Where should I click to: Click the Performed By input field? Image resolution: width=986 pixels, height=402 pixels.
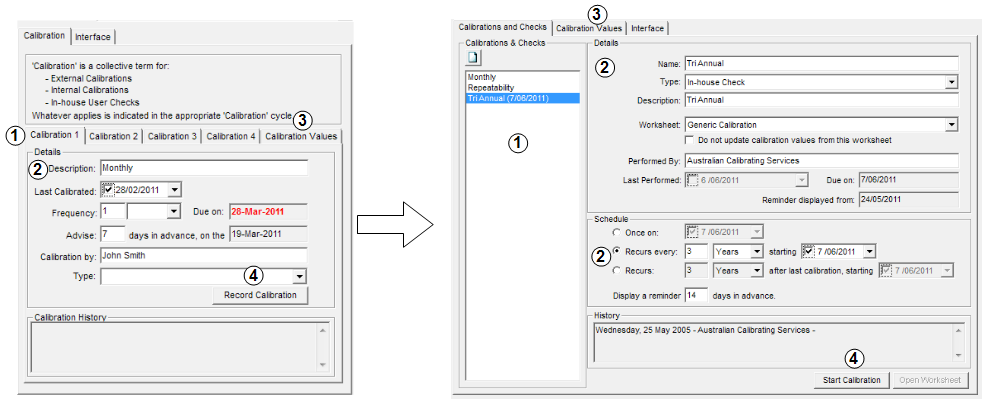coord(820,161)
